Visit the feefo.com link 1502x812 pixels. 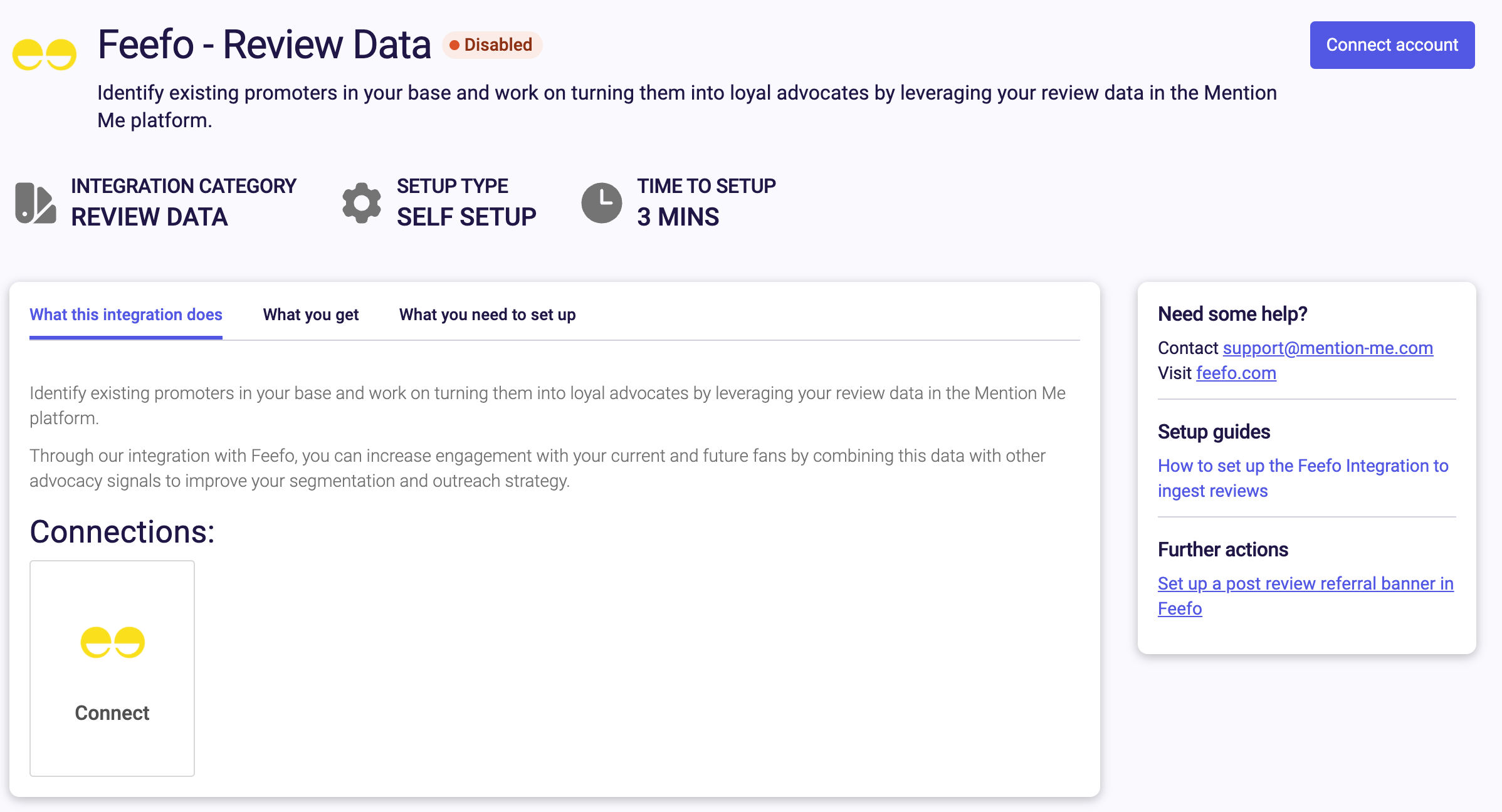[1236, 373]
